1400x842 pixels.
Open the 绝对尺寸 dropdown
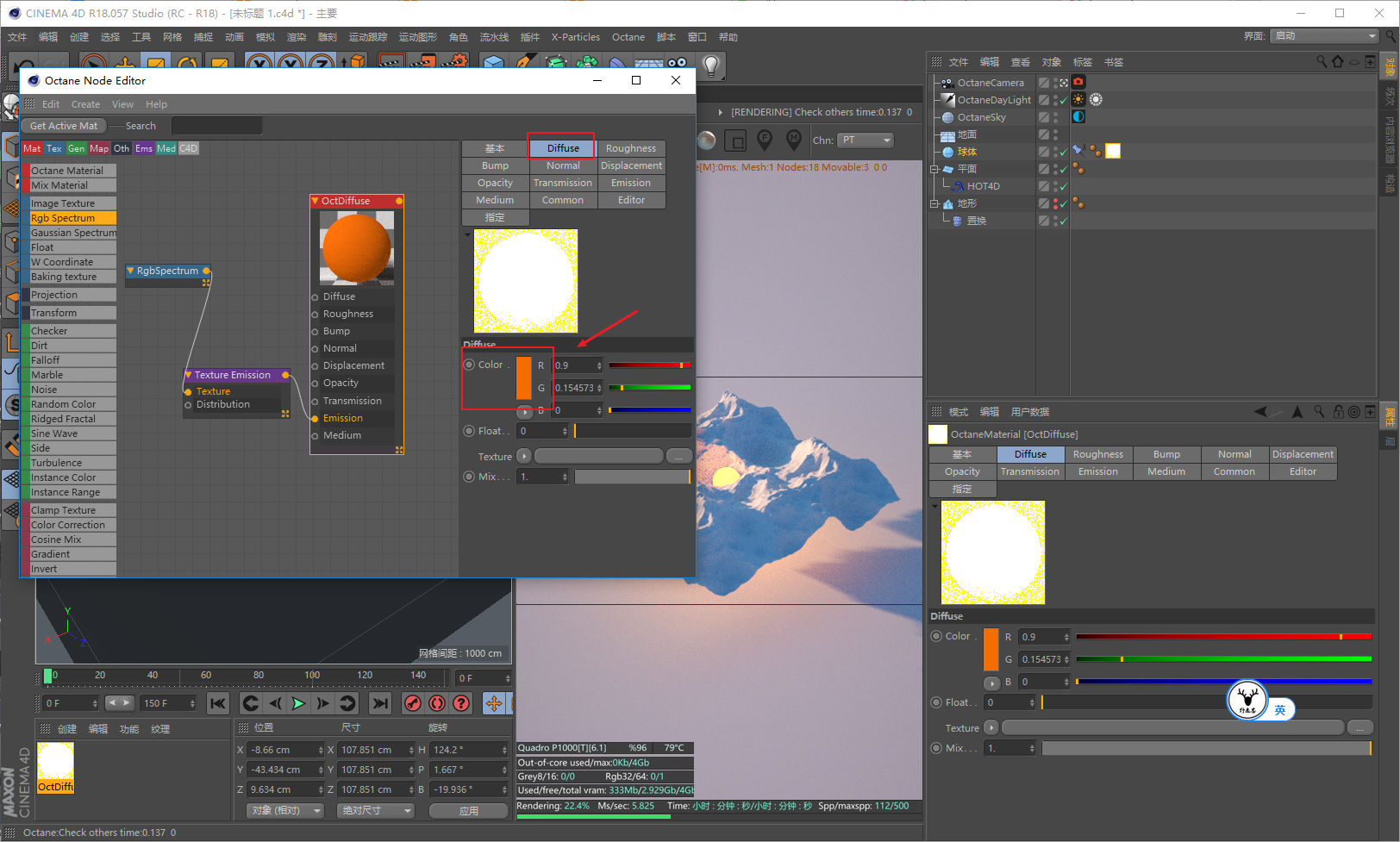tap(376, 810)
